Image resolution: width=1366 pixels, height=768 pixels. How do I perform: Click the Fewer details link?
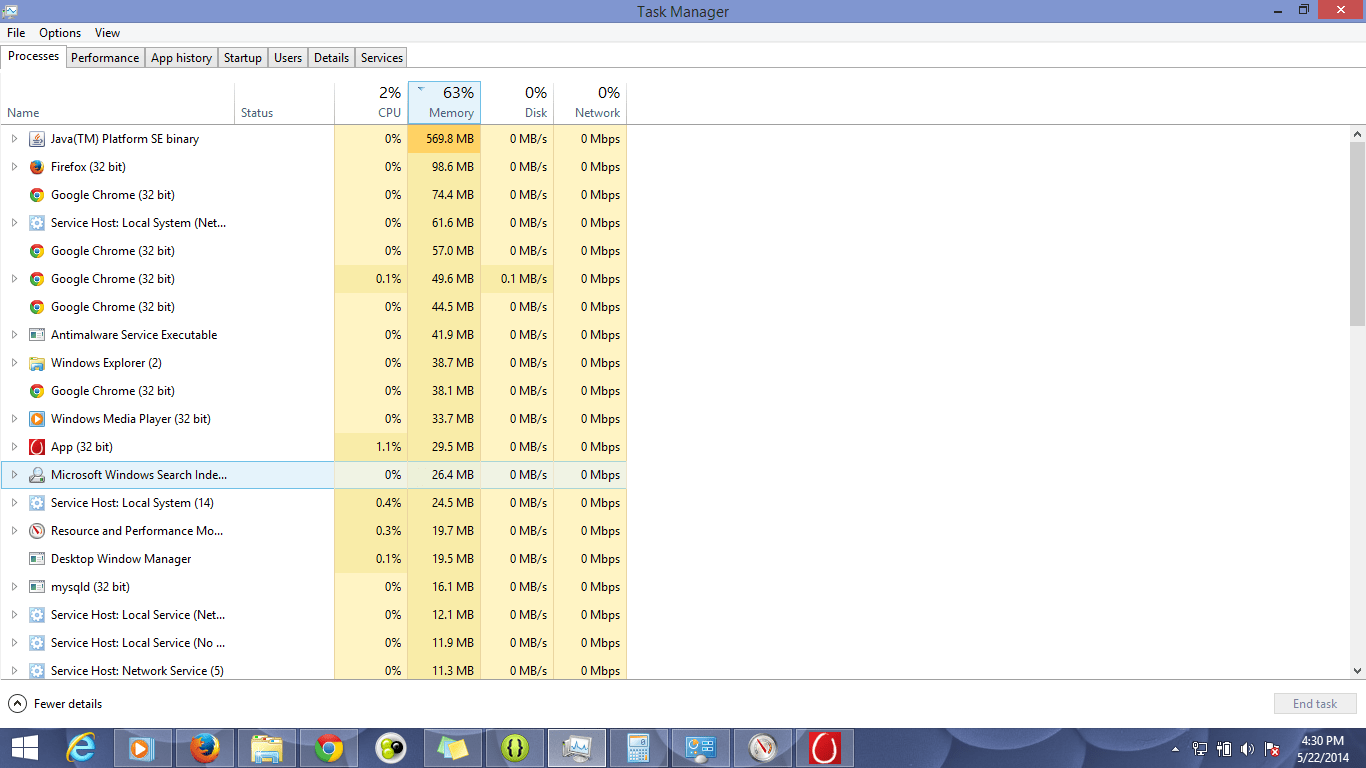click(68, 704)
